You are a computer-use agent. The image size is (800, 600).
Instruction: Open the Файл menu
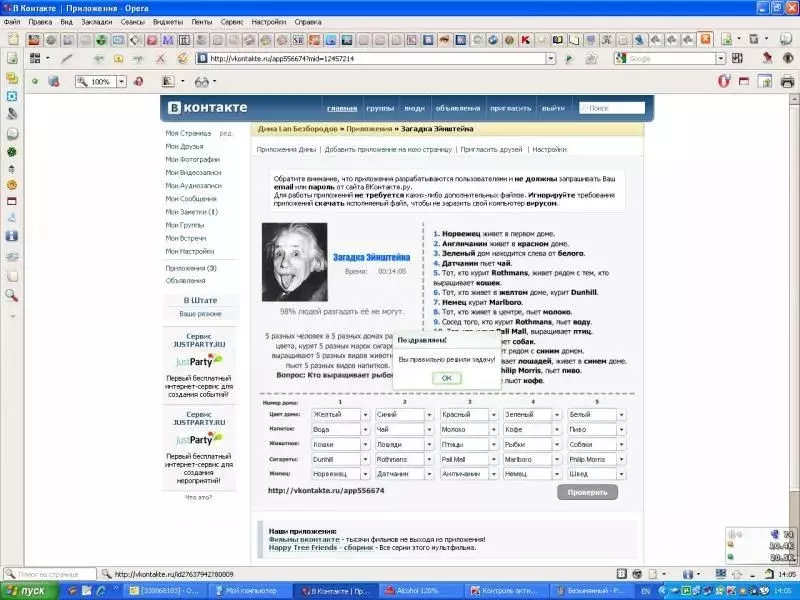pyautogui.click(x=12, y=22)
